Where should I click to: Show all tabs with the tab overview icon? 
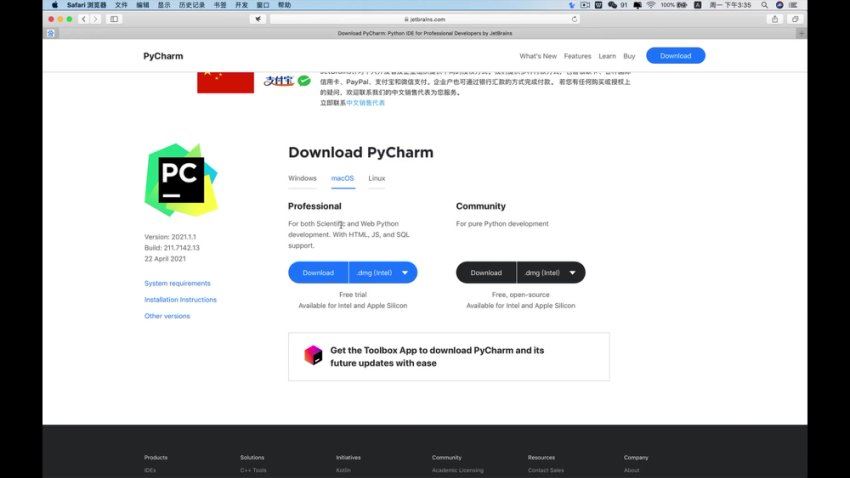coord(795,19)
